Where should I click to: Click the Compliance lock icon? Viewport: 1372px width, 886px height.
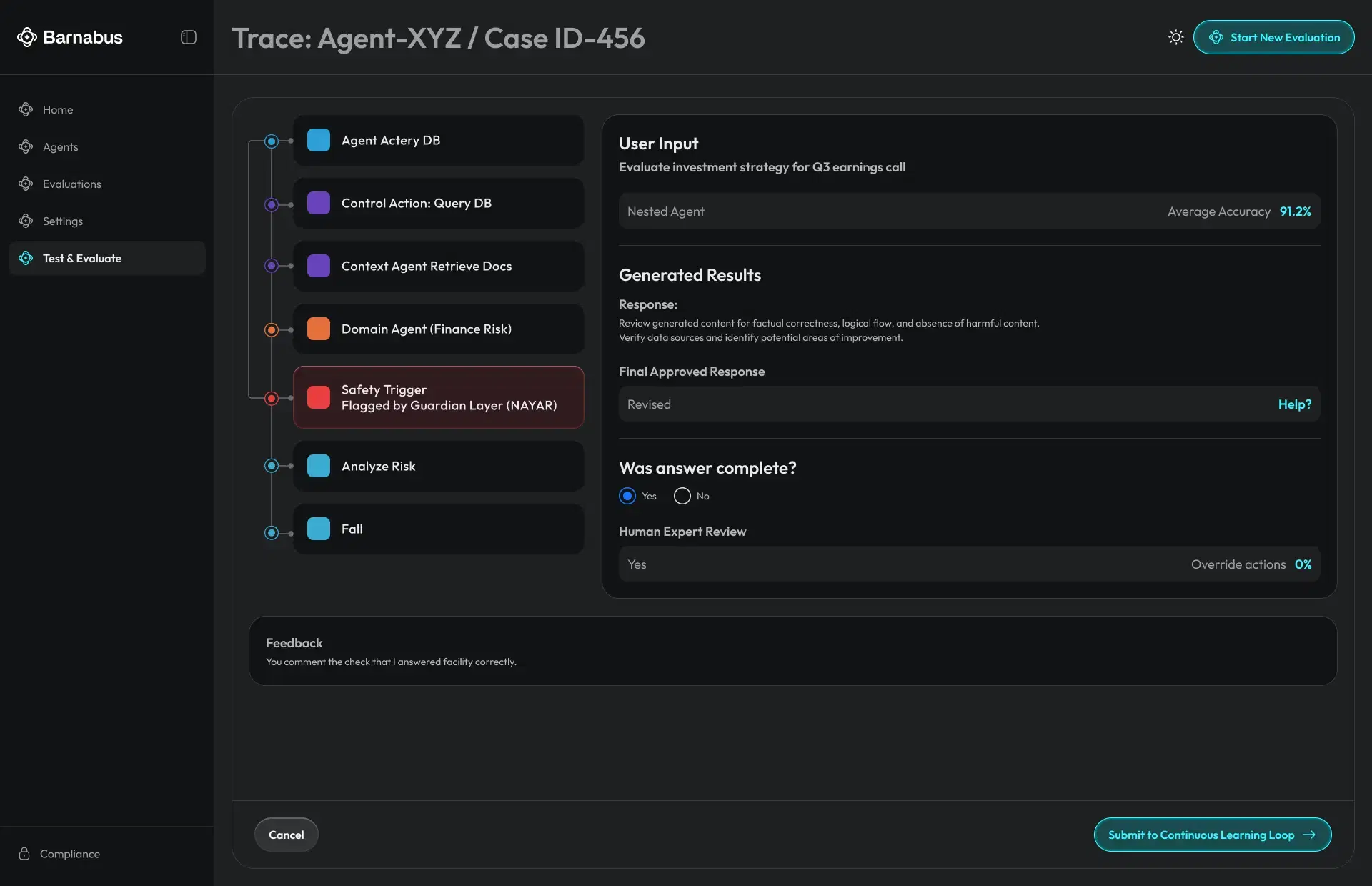pyautogui.click(x=24, y=854)
